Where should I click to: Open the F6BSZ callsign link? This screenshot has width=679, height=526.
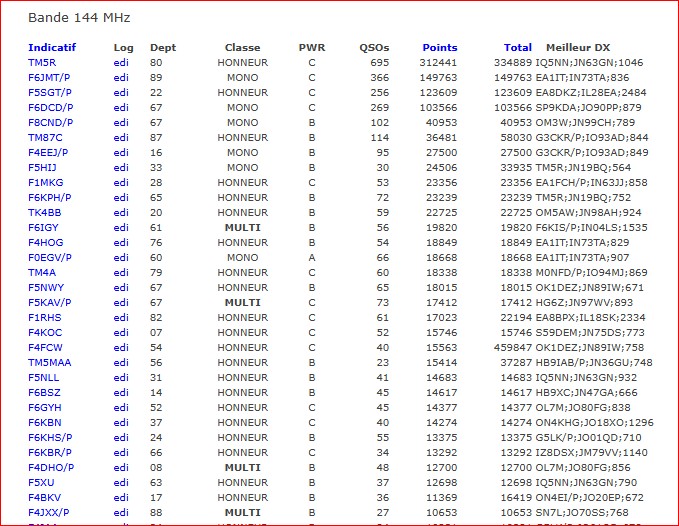coord(44,393)
